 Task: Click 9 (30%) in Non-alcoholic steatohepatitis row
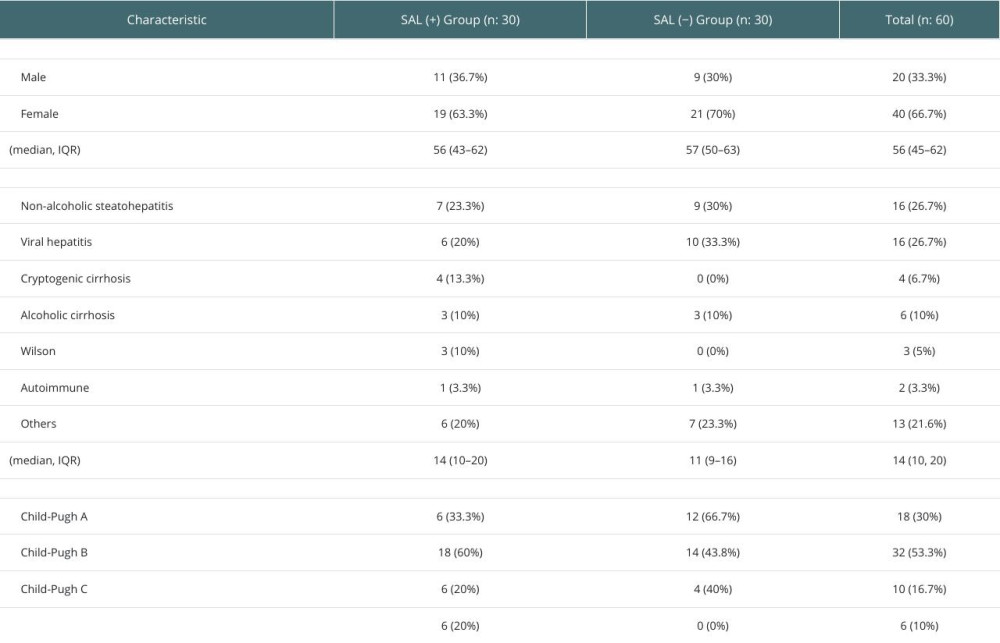[712, 206]
